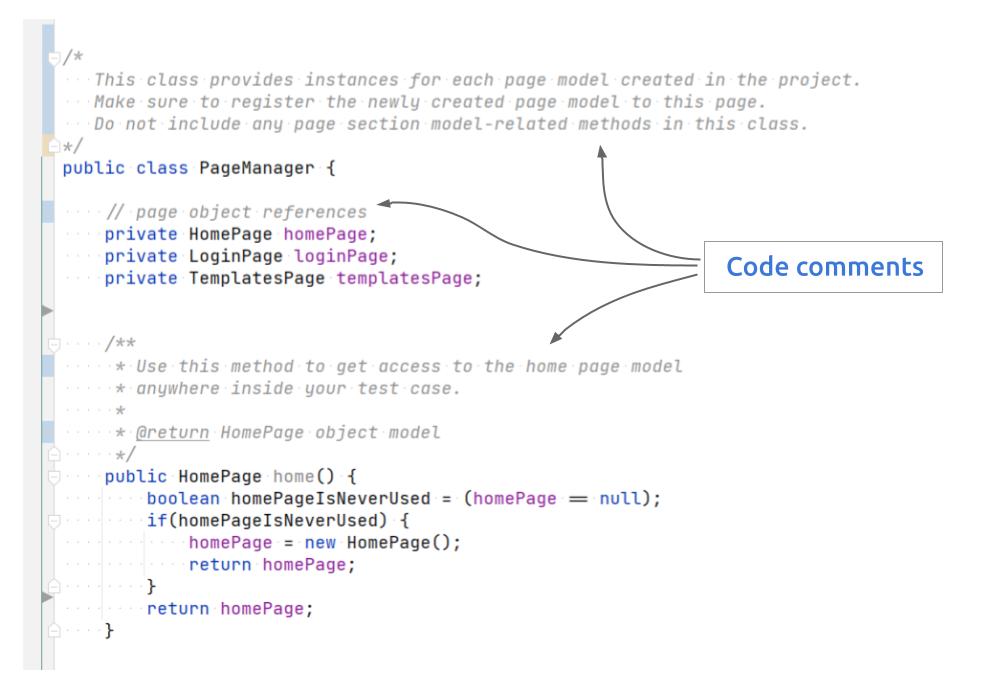Click the new keyword before HomePage()

(320, 543)
